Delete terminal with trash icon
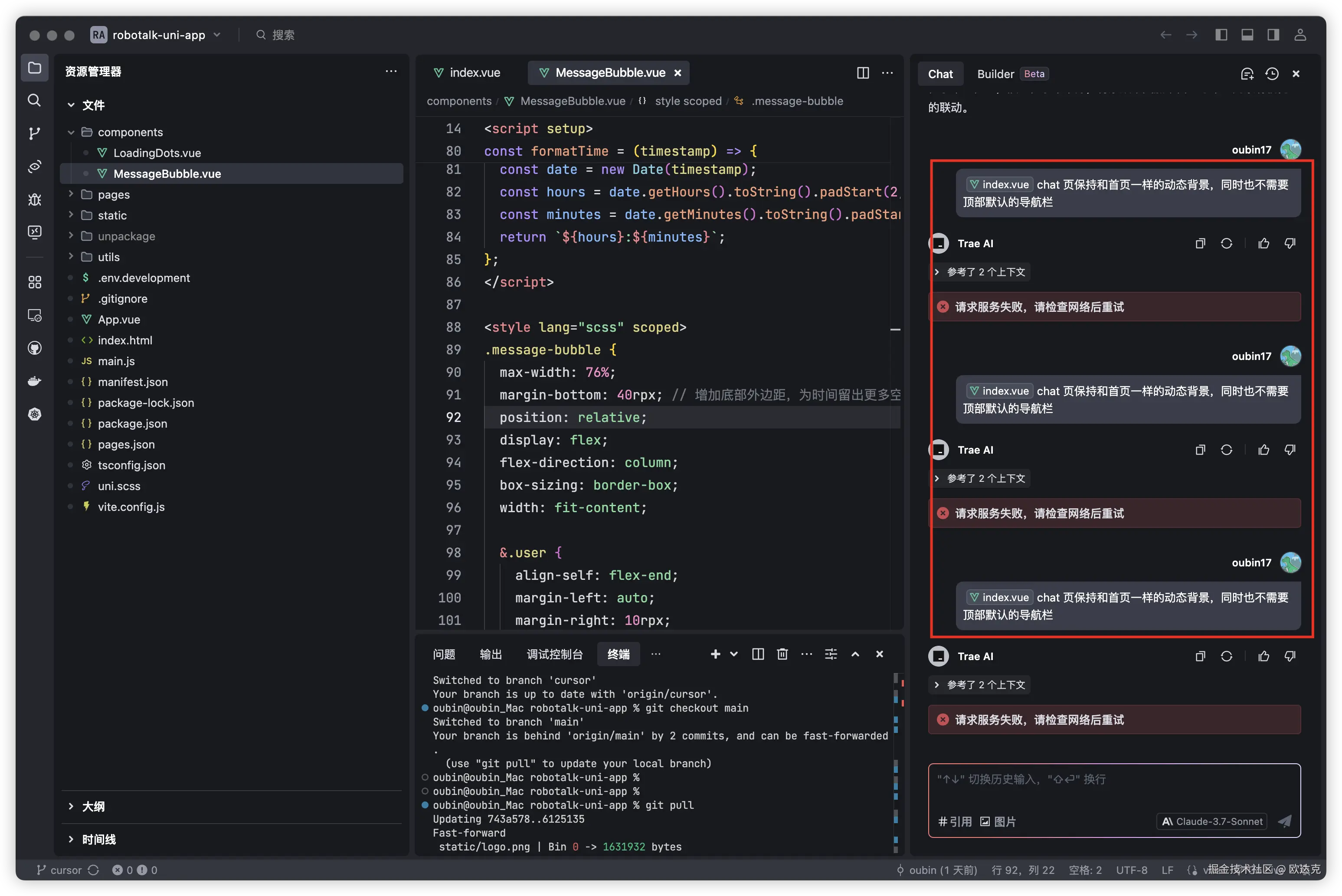 pos(782,654)
